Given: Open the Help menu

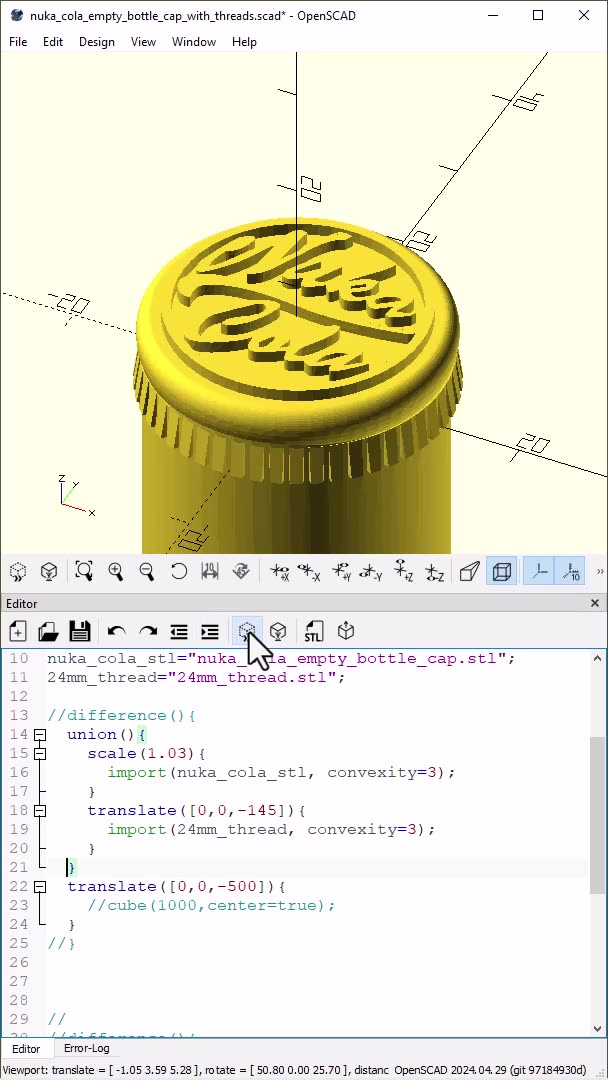Looking at the screenshot, I should 244,42.
